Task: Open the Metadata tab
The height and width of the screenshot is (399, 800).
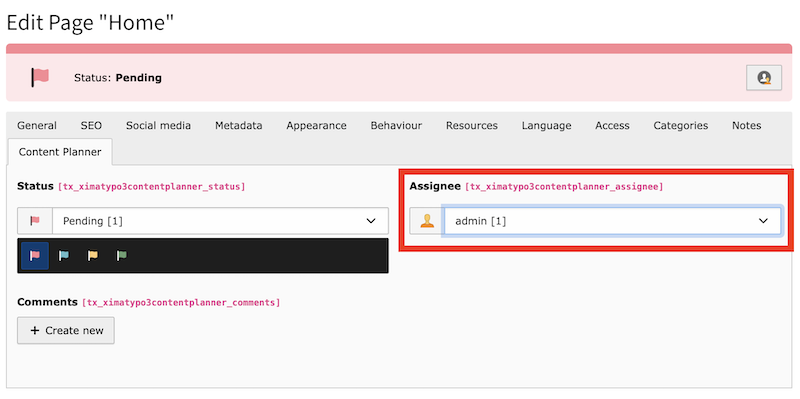Action: click(x=239, y=126)
